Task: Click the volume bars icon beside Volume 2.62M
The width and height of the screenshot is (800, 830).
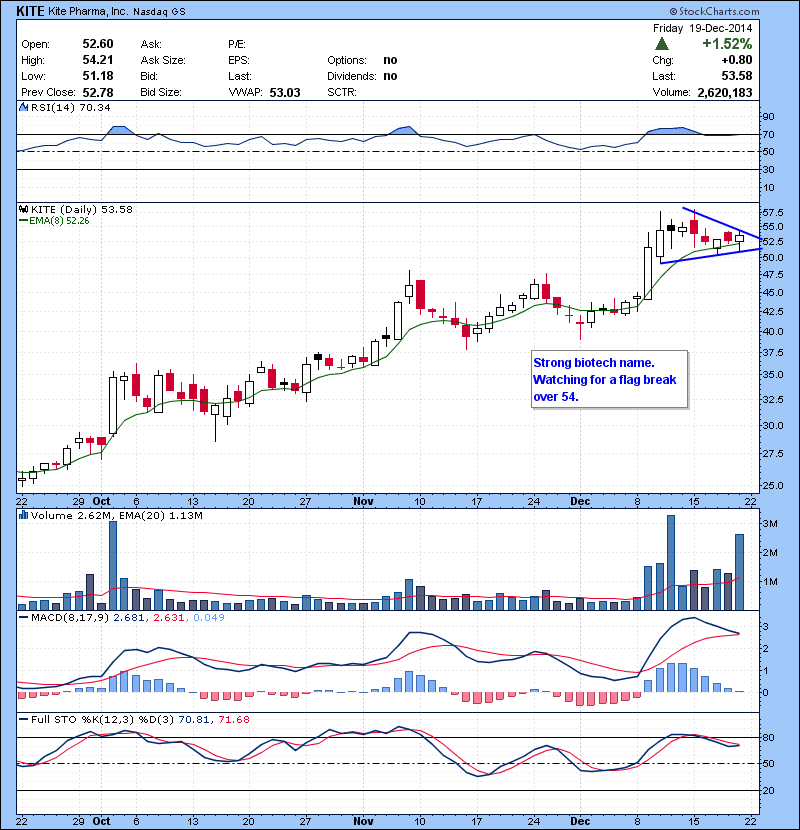Action: 23,515
